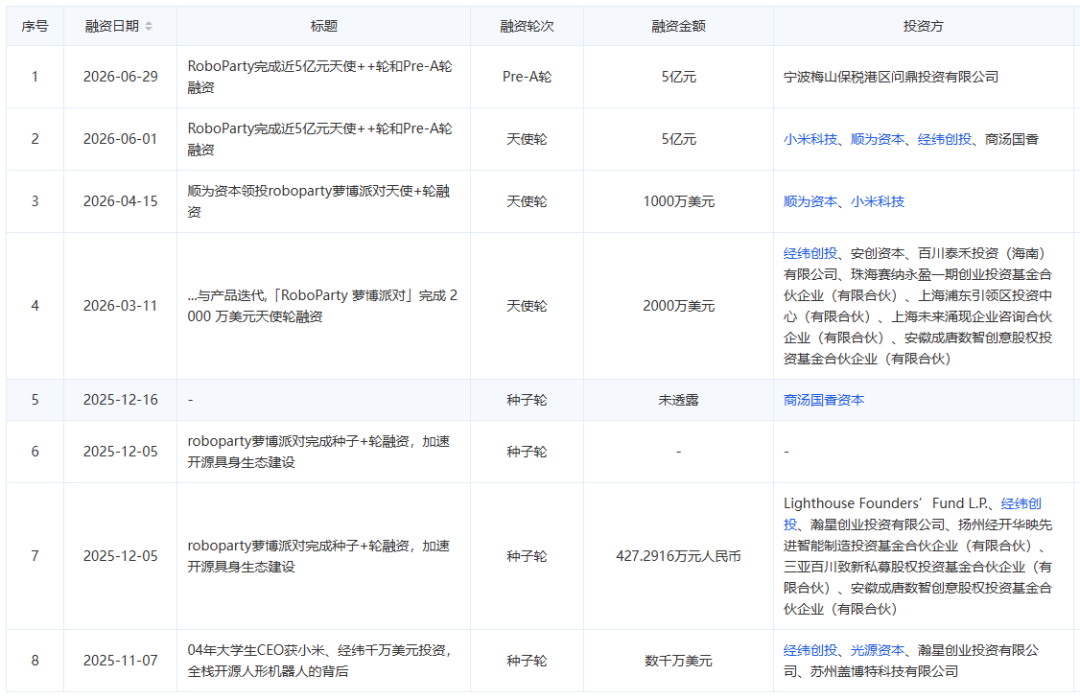Open 经纬创投 investor link in row 2
The image size is (1080, 699).
(944, 139)
